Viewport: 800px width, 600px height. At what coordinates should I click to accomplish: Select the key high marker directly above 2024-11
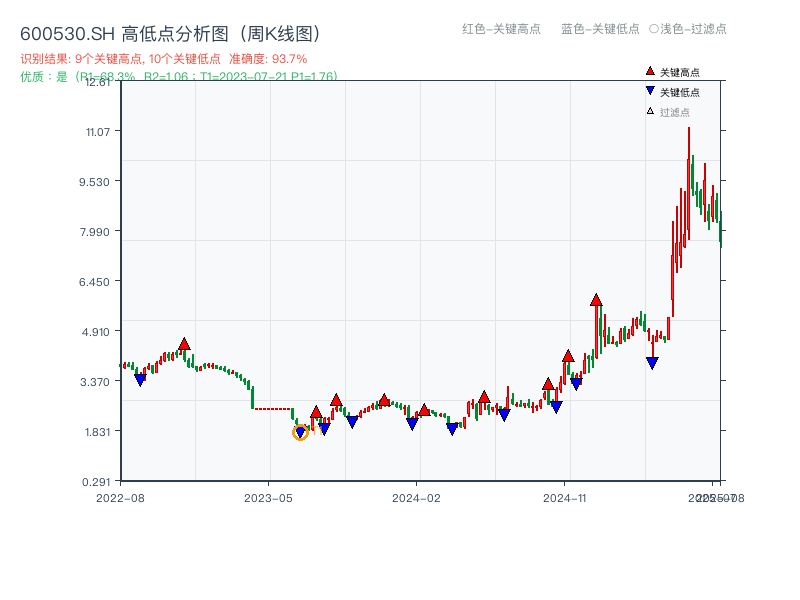coord(568,356)
